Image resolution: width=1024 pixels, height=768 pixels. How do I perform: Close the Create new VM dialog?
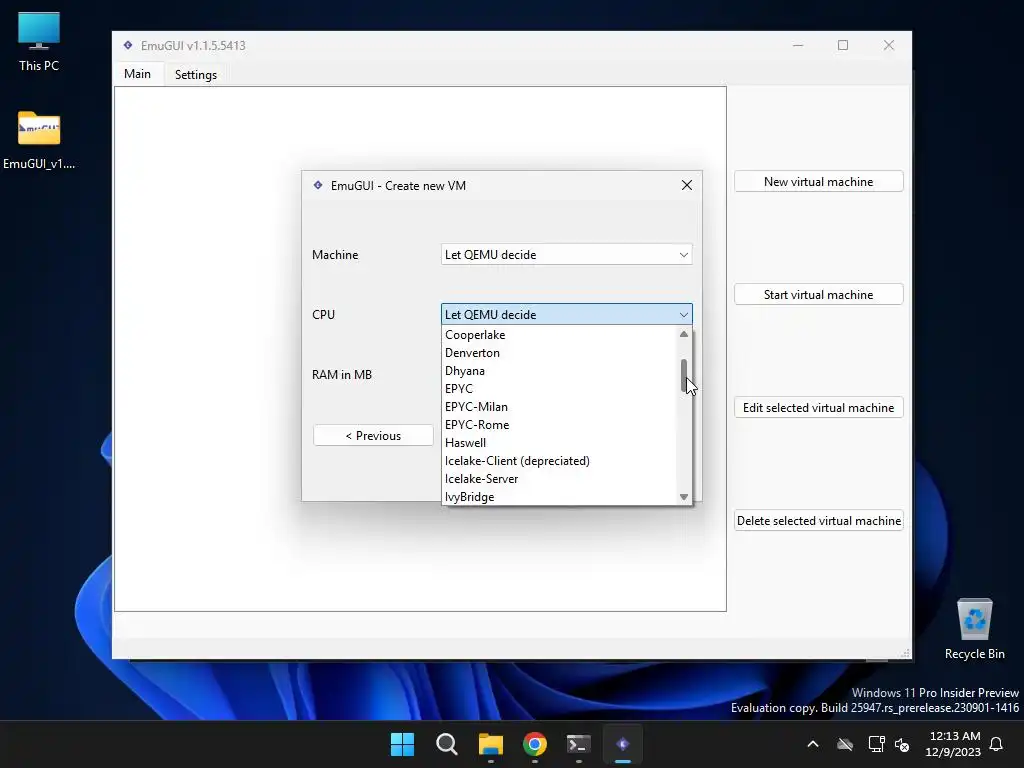(686, 185)
